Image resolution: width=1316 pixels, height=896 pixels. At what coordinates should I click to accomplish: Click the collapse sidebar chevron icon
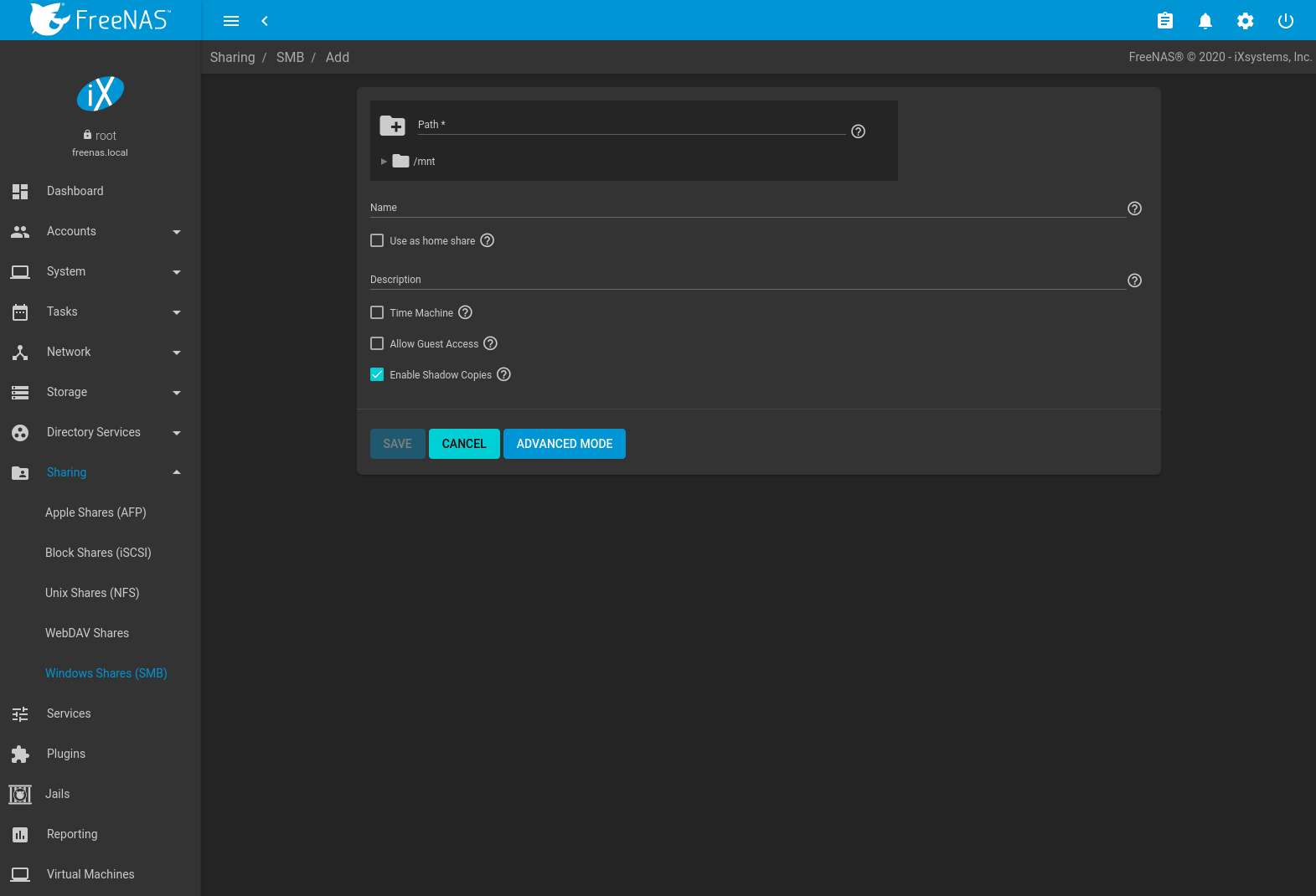pyautogui.click(x=265, y=21)
